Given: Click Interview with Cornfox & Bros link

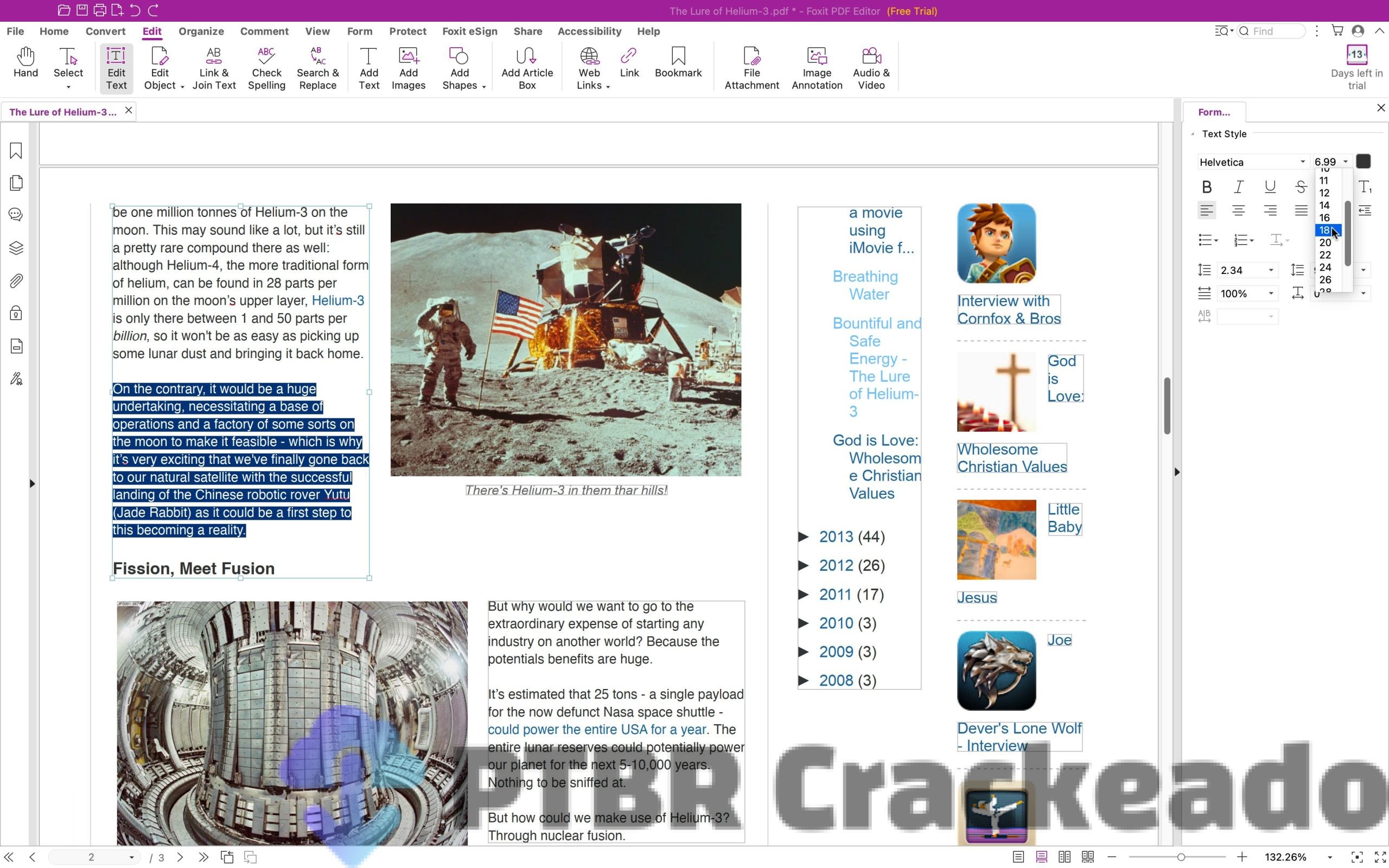Looking at the screenshot, I should [x=1009, y=310].
